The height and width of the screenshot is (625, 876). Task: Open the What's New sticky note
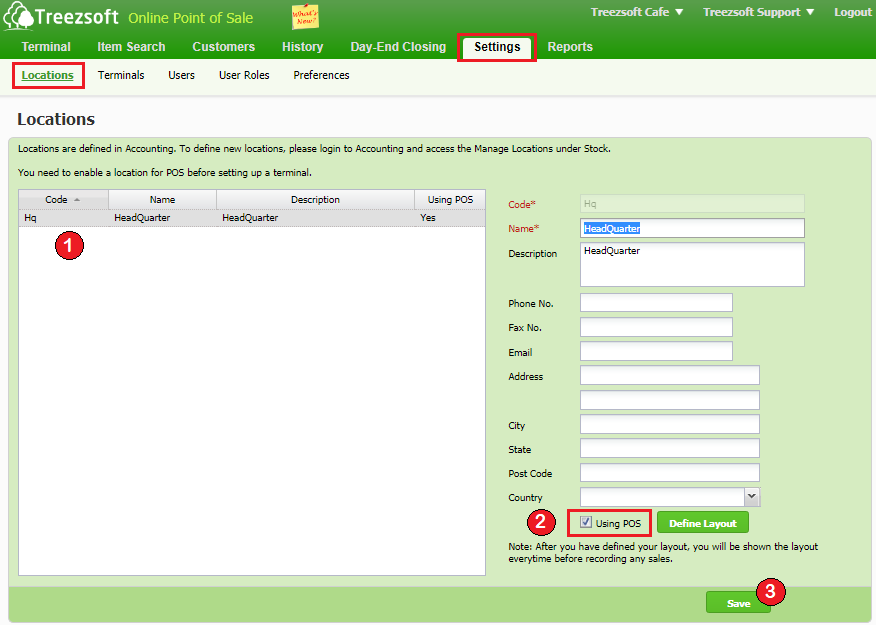coord(305,16)
